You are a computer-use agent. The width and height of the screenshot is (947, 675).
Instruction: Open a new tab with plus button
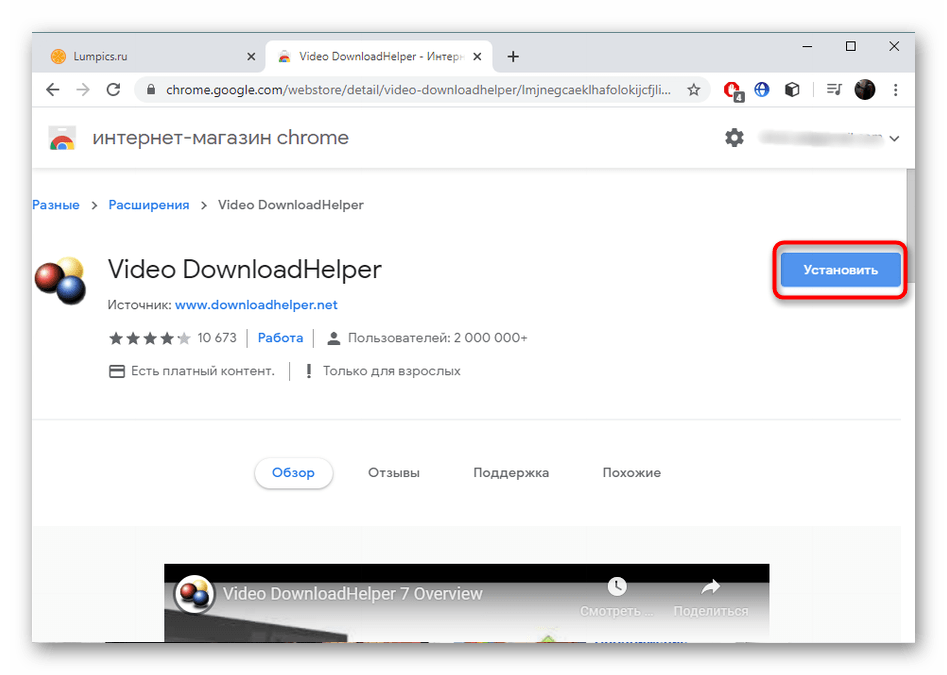tap(513, 57)
